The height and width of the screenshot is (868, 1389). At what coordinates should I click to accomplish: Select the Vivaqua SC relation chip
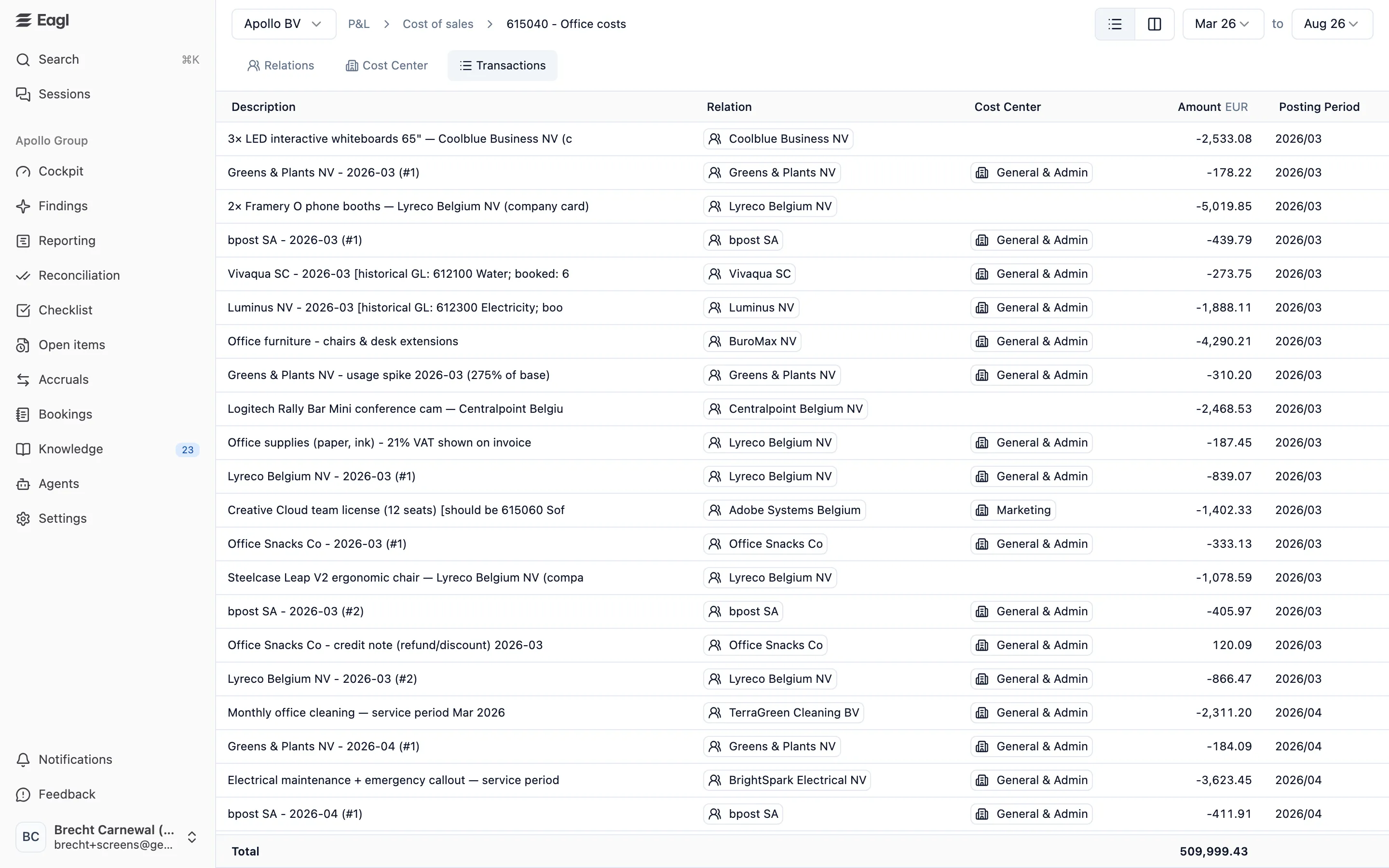749,274
